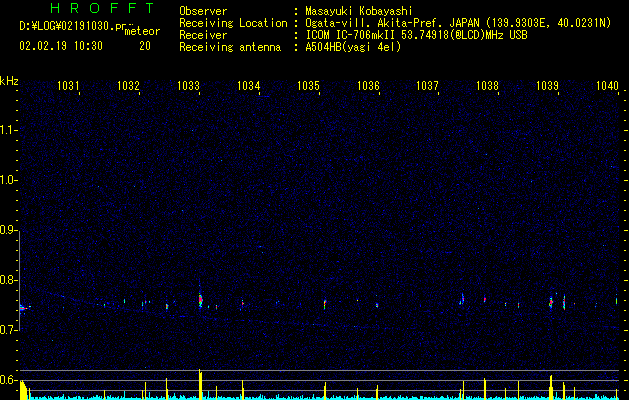Click the A504HB(yagi 4el) antenna value
The image size is (629, 400).
point(353,47)
